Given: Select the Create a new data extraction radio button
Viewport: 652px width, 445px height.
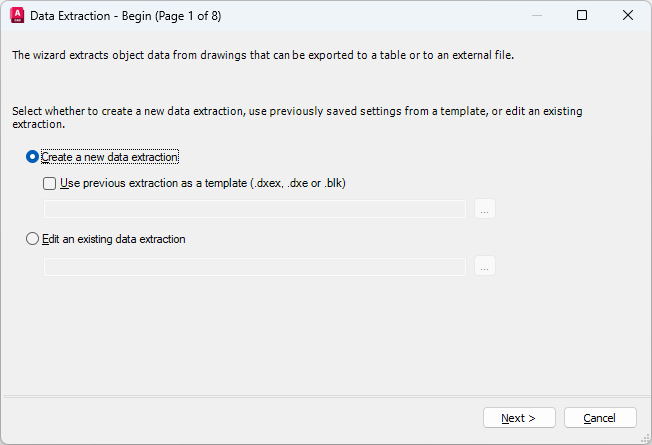Looking at the screenshot, I should coord(33,157).
